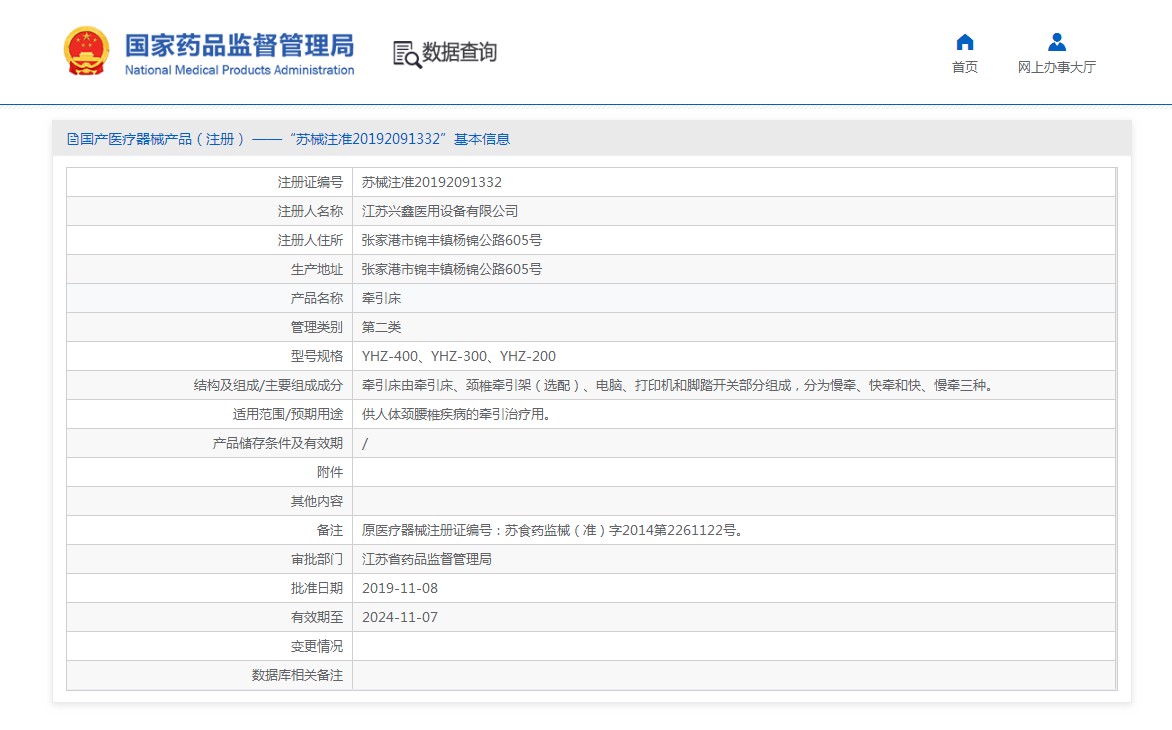Select the 产品名称 label cell
The image size is (1172, 730).
[209, 298]
